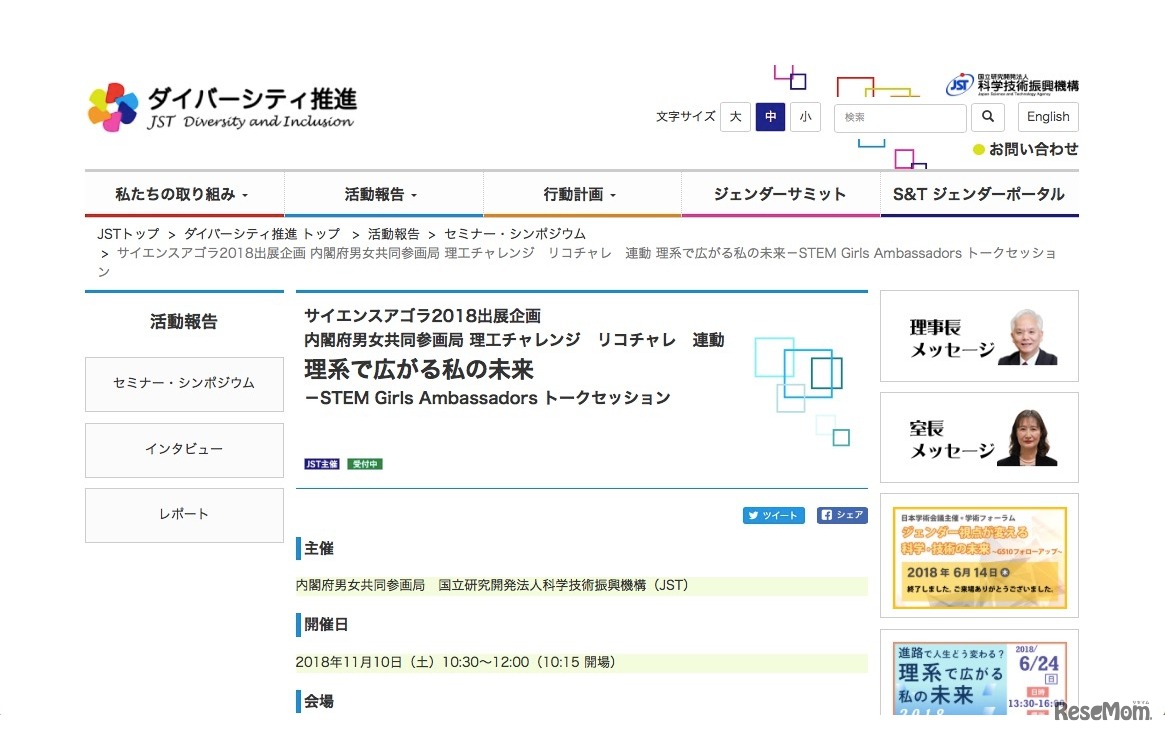Screen dimensions: 1165x734
Task: Select the 中 medium font size toggle
Action: (770, 117)
